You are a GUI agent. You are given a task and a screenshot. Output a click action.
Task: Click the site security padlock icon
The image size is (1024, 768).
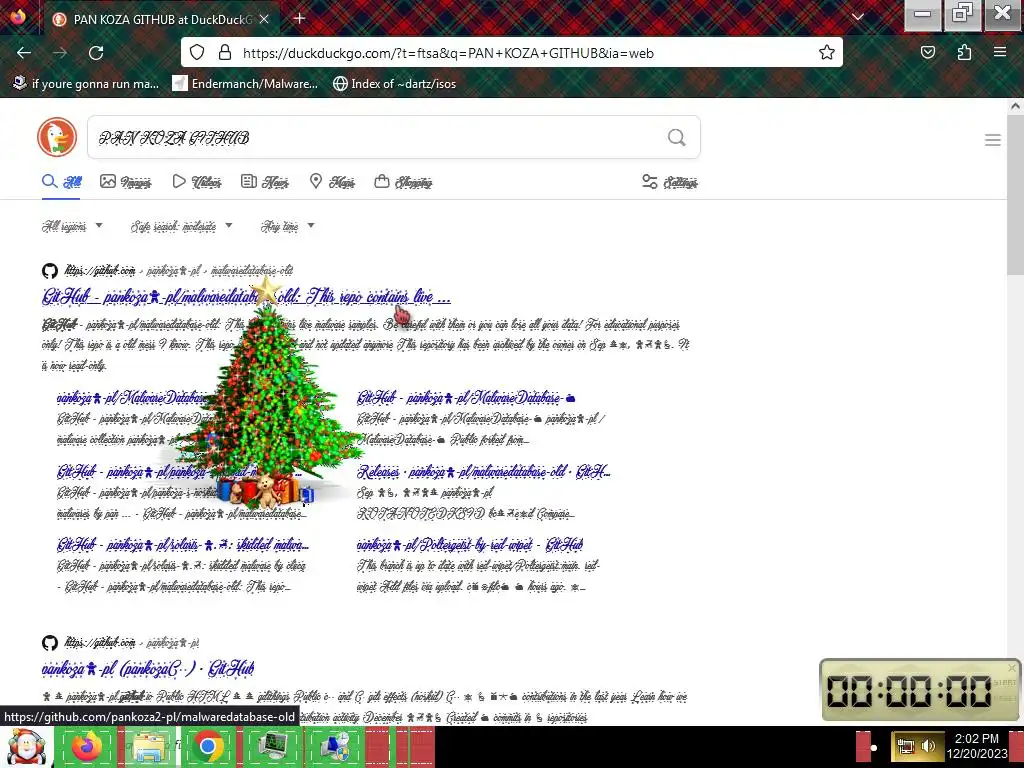point(225,53)
